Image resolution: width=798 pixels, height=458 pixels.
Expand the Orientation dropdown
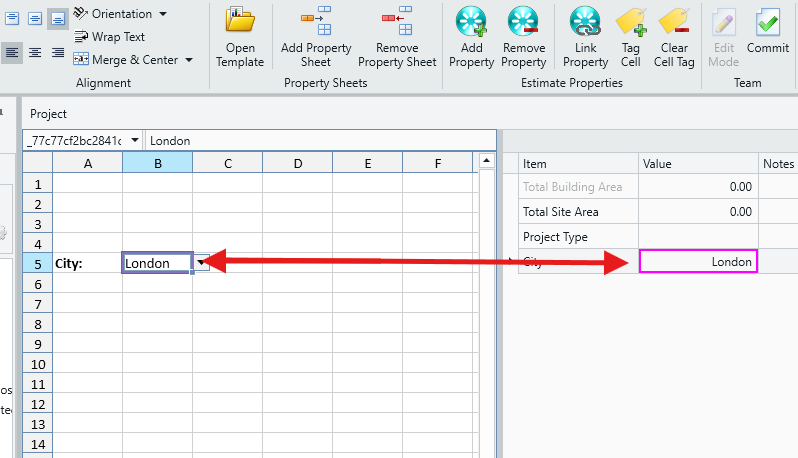pos(162,14)
